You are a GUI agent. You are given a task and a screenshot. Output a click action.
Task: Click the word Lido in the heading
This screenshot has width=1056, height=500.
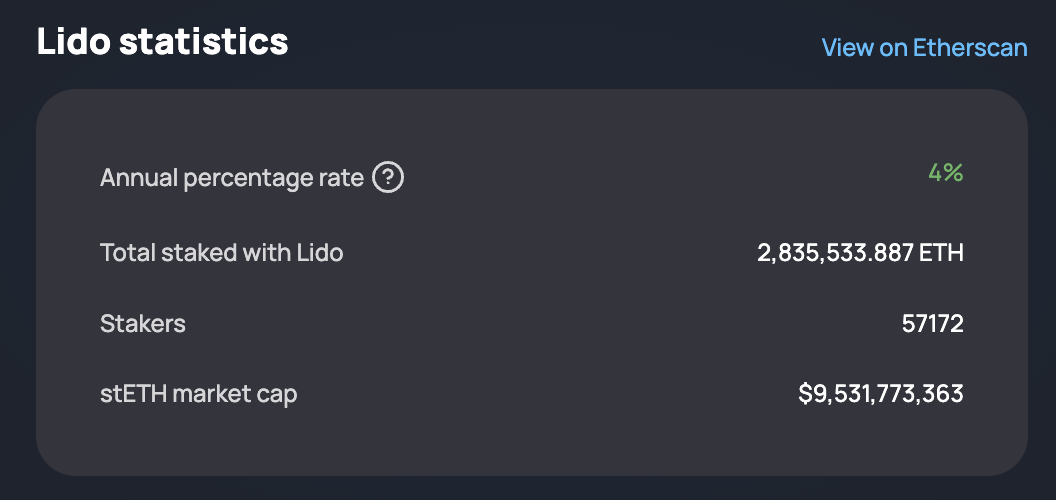73,42
